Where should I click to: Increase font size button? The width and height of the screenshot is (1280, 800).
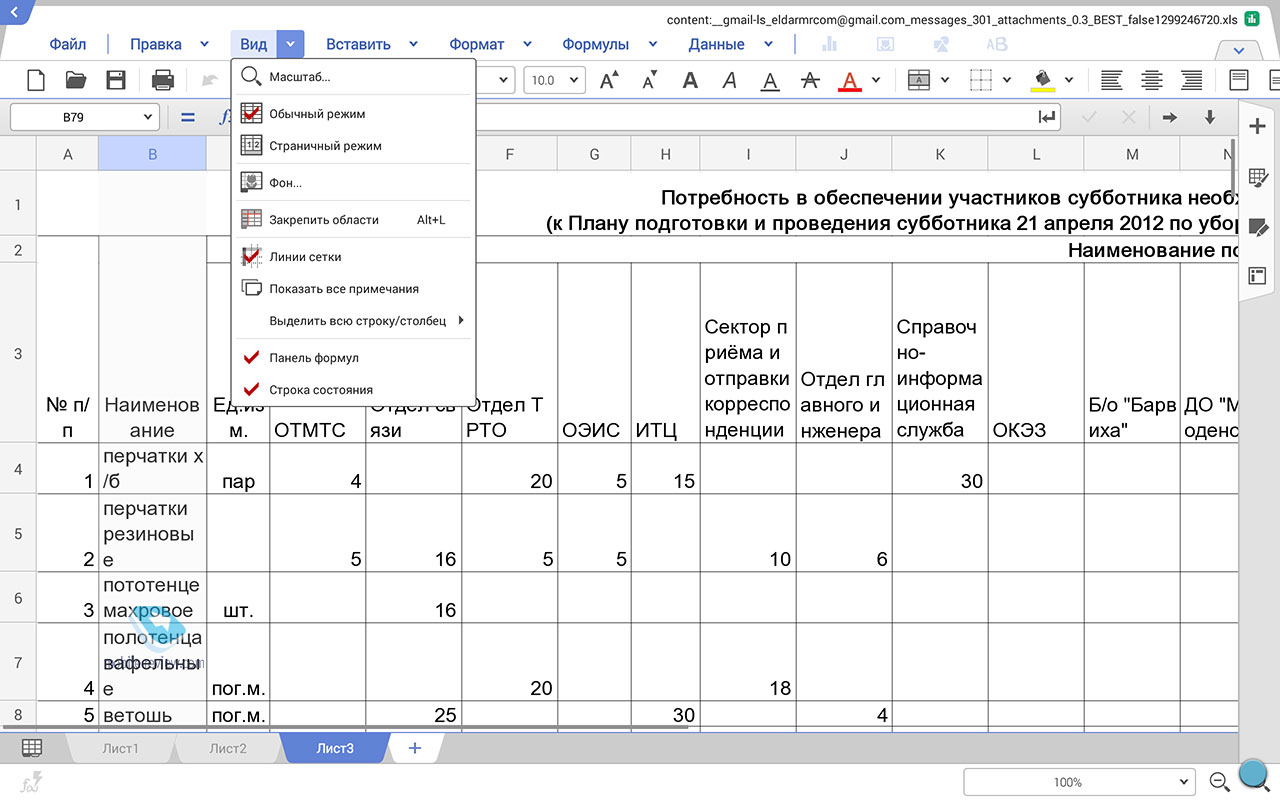[x=609, y=80]
